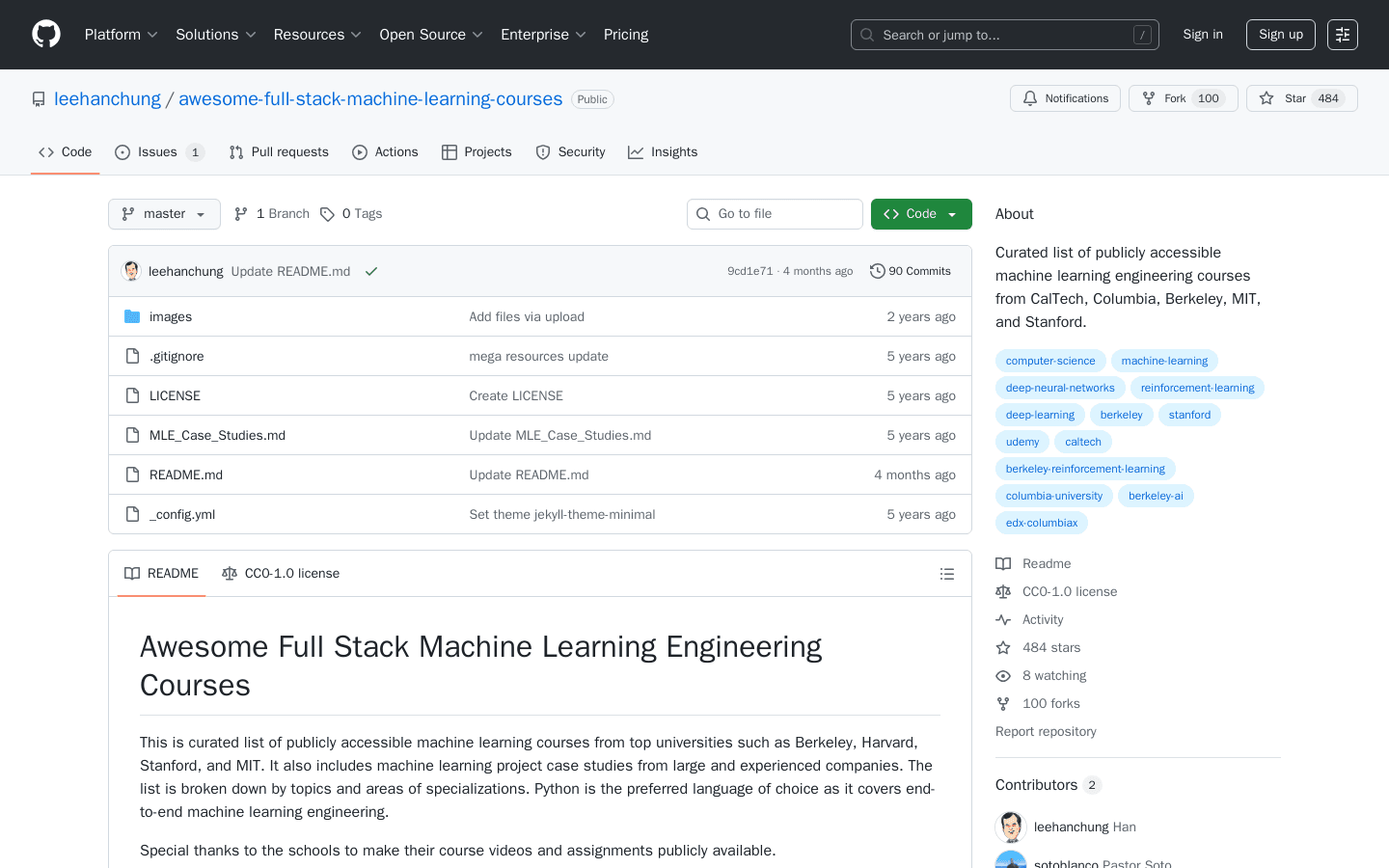The image size is (1389, 868).
Task: Open the notifications bell icon
Action: coord(1029,97)
